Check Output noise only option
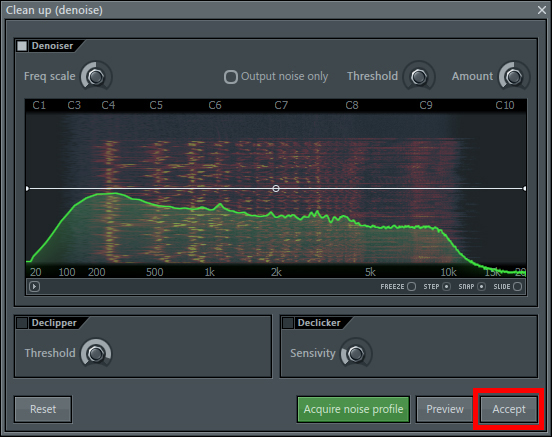 (231, 77)
